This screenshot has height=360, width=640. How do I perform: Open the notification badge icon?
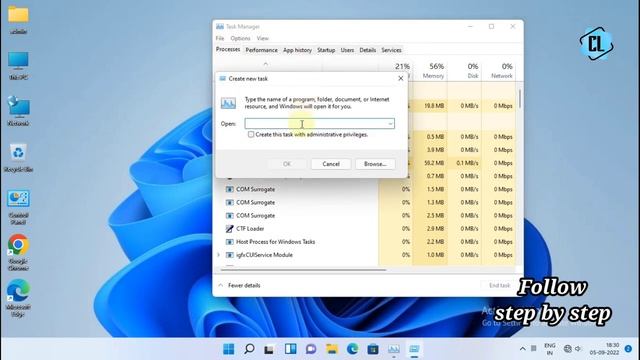click(x=629, y=349)
